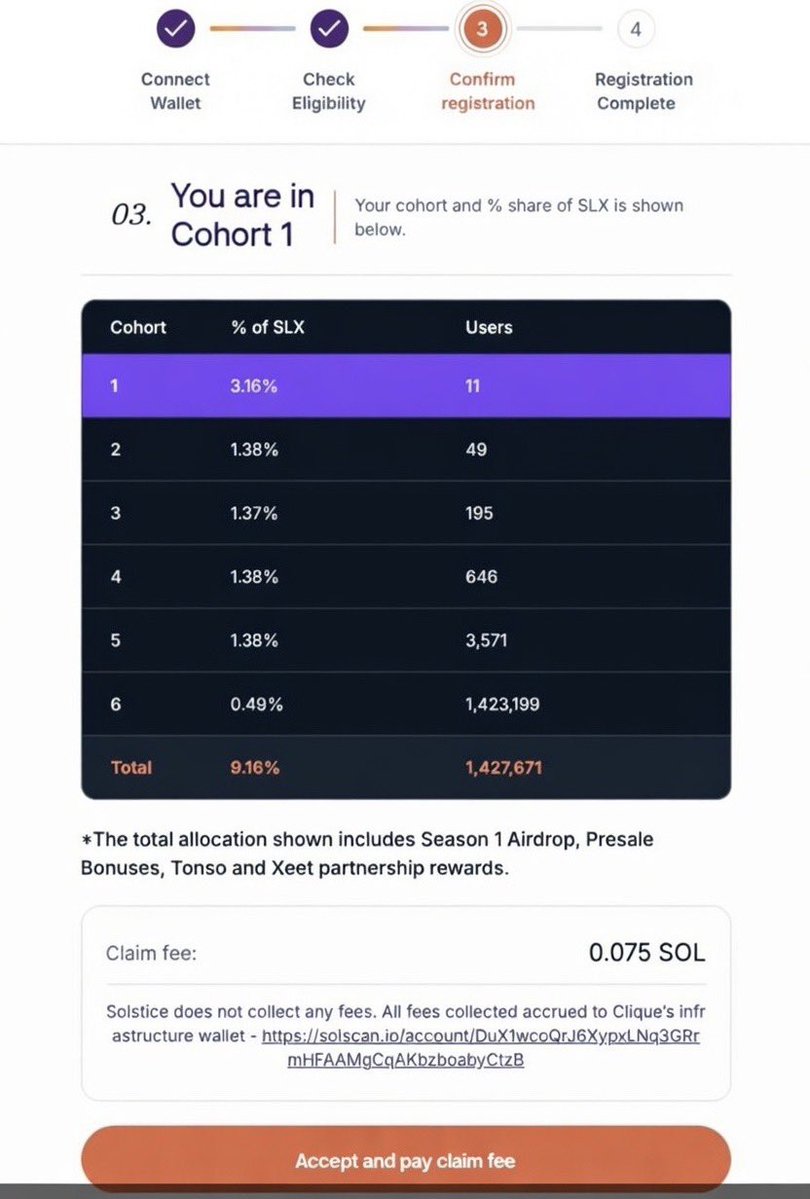The height and width of the screenshot is (1199, 810).
Task: Select the Confirm registration step label
Action: [x=491, y=91]
